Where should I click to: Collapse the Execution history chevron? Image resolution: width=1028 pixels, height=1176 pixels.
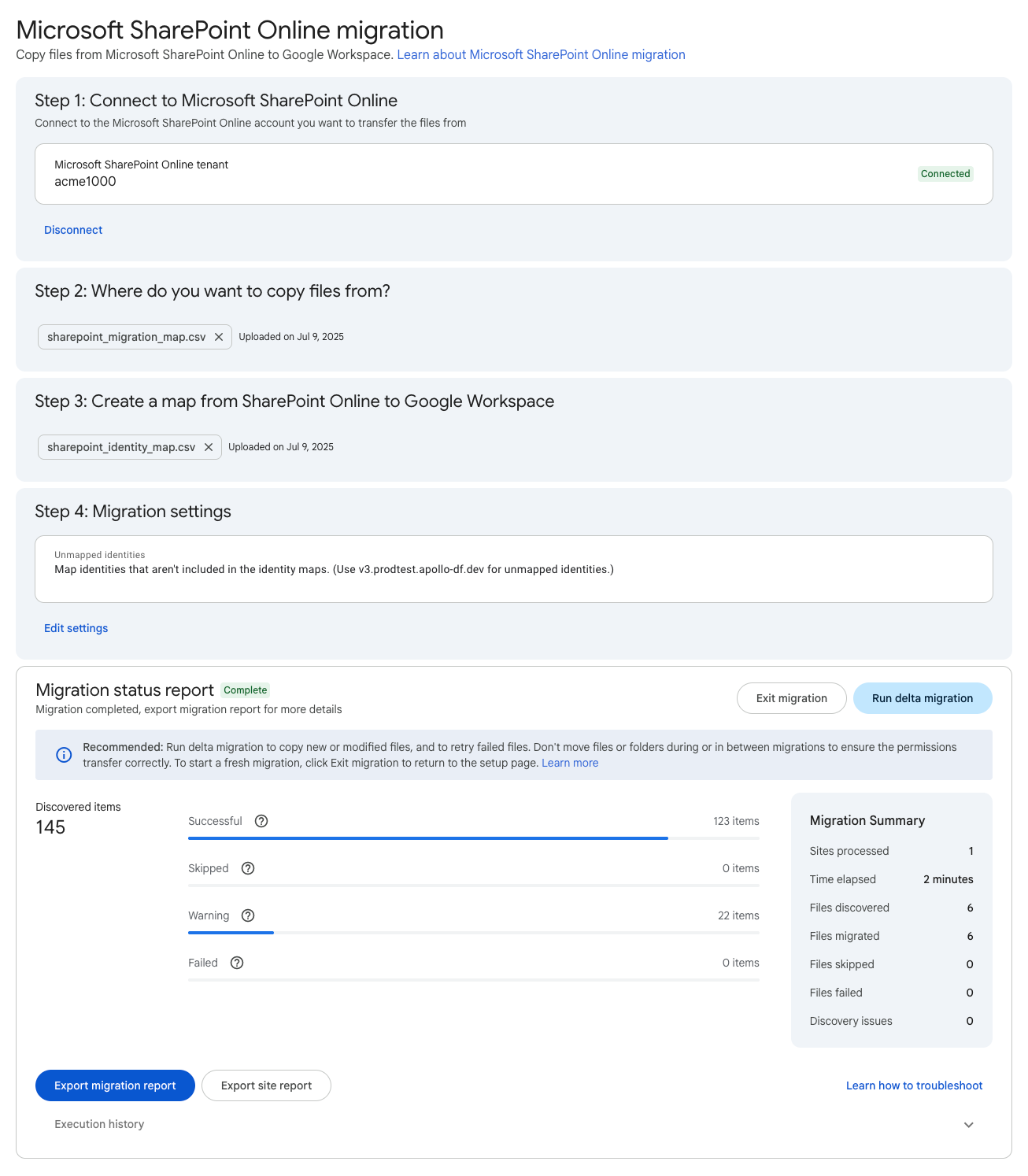point(969,1124)
